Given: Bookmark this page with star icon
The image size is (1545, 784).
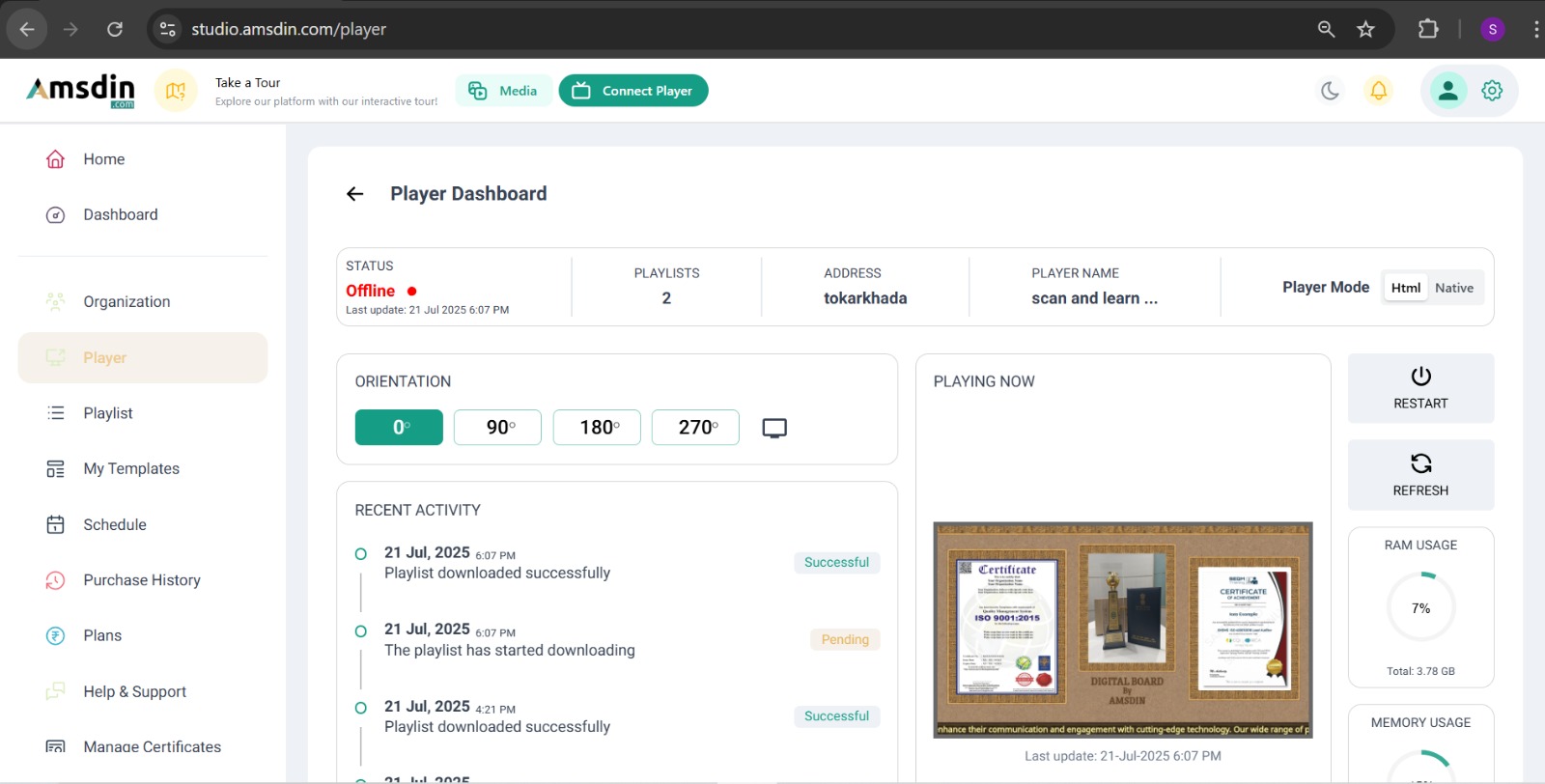Looking at the screenshot, I should pos(1365,29).
